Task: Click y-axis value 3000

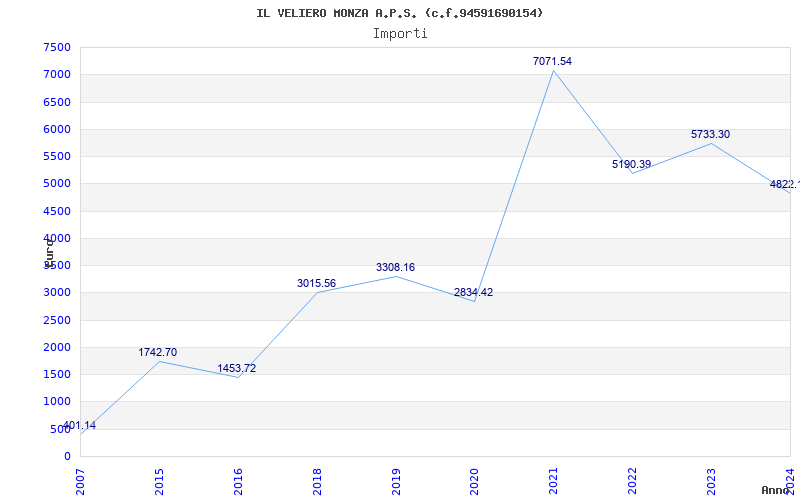Action: [57, 293]
